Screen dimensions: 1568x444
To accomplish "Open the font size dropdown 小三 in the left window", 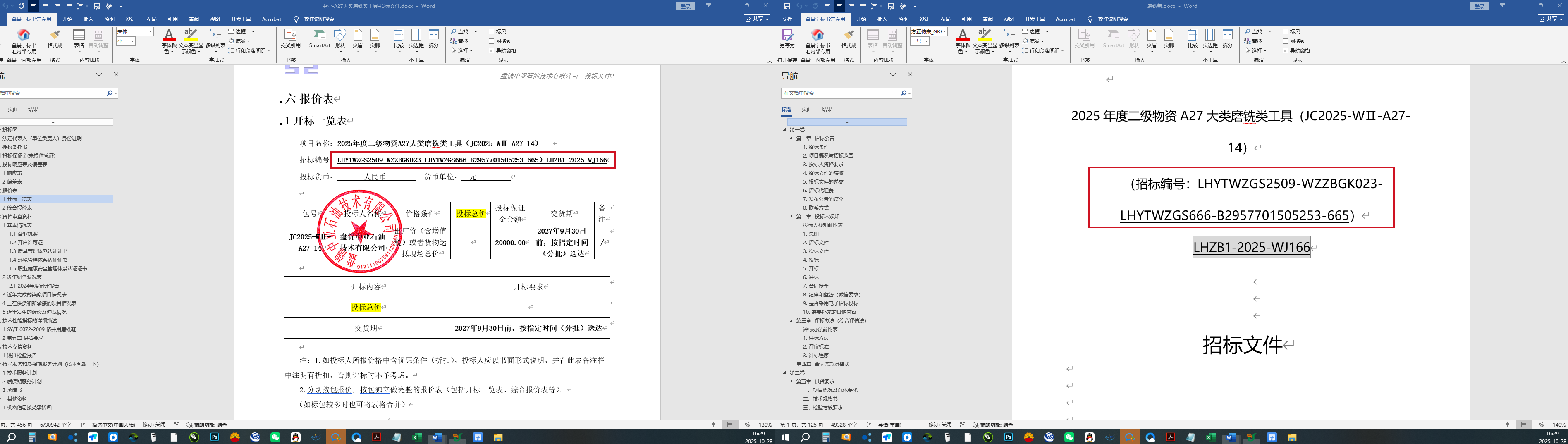I will [x=132, y=41].
